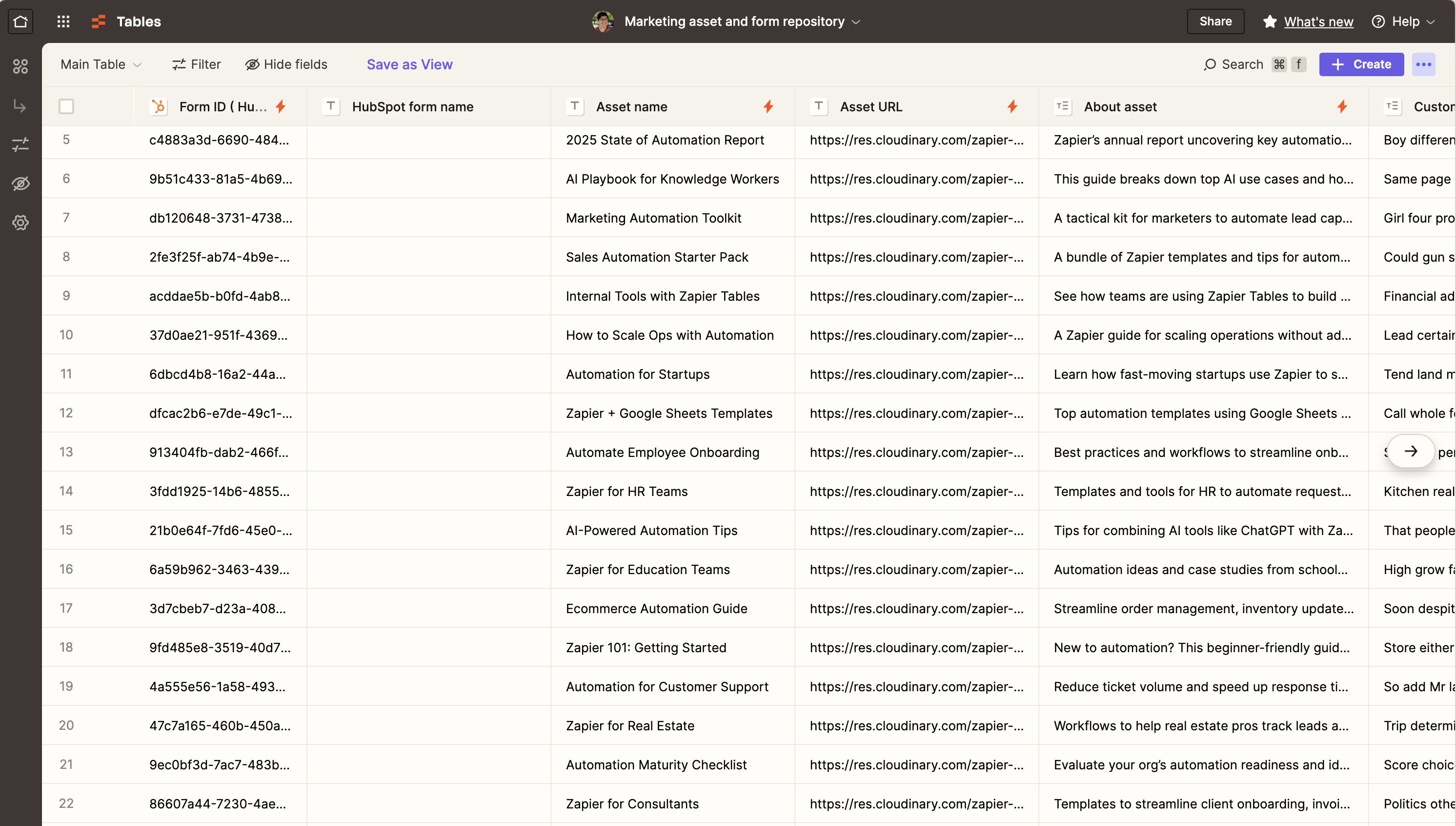Select cell 'Automate Employee Onboarding'
The height and width of the screenshot is (826, 1456).
click(672, 452)
